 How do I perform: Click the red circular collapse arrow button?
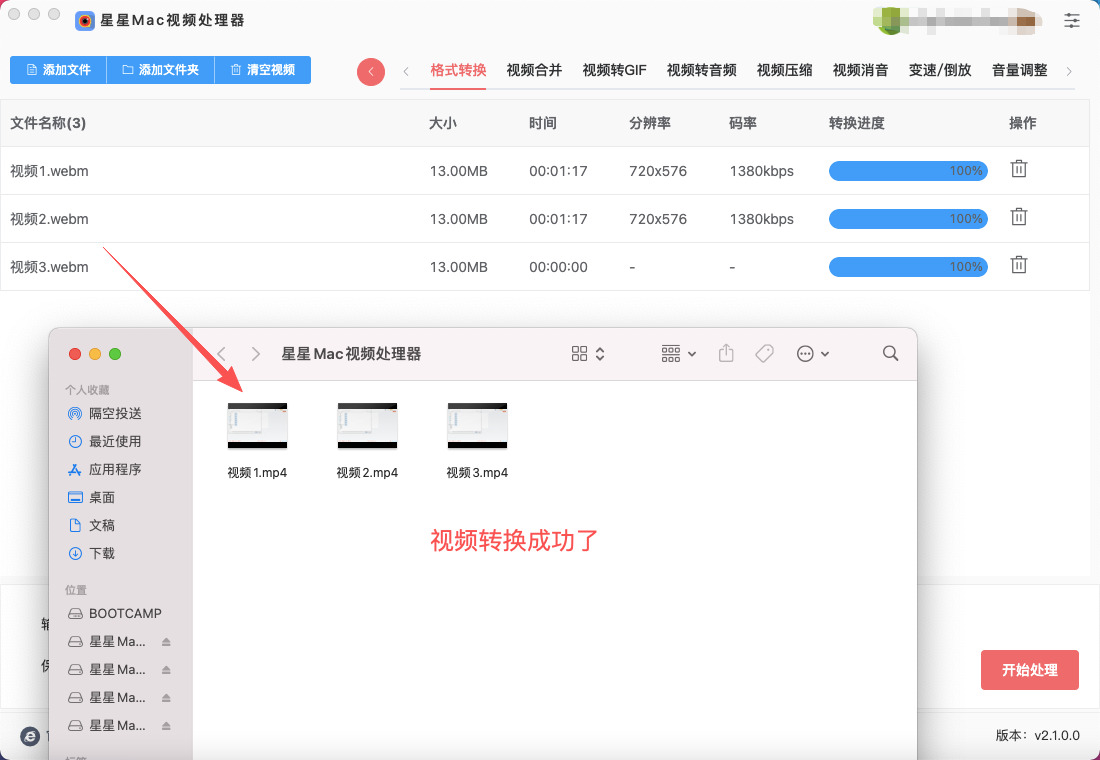pos(371,71)
